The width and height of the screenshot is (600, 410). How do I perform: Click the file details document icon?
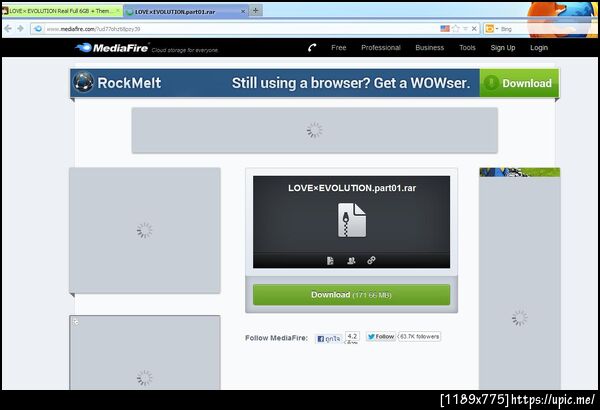[330, 261]
